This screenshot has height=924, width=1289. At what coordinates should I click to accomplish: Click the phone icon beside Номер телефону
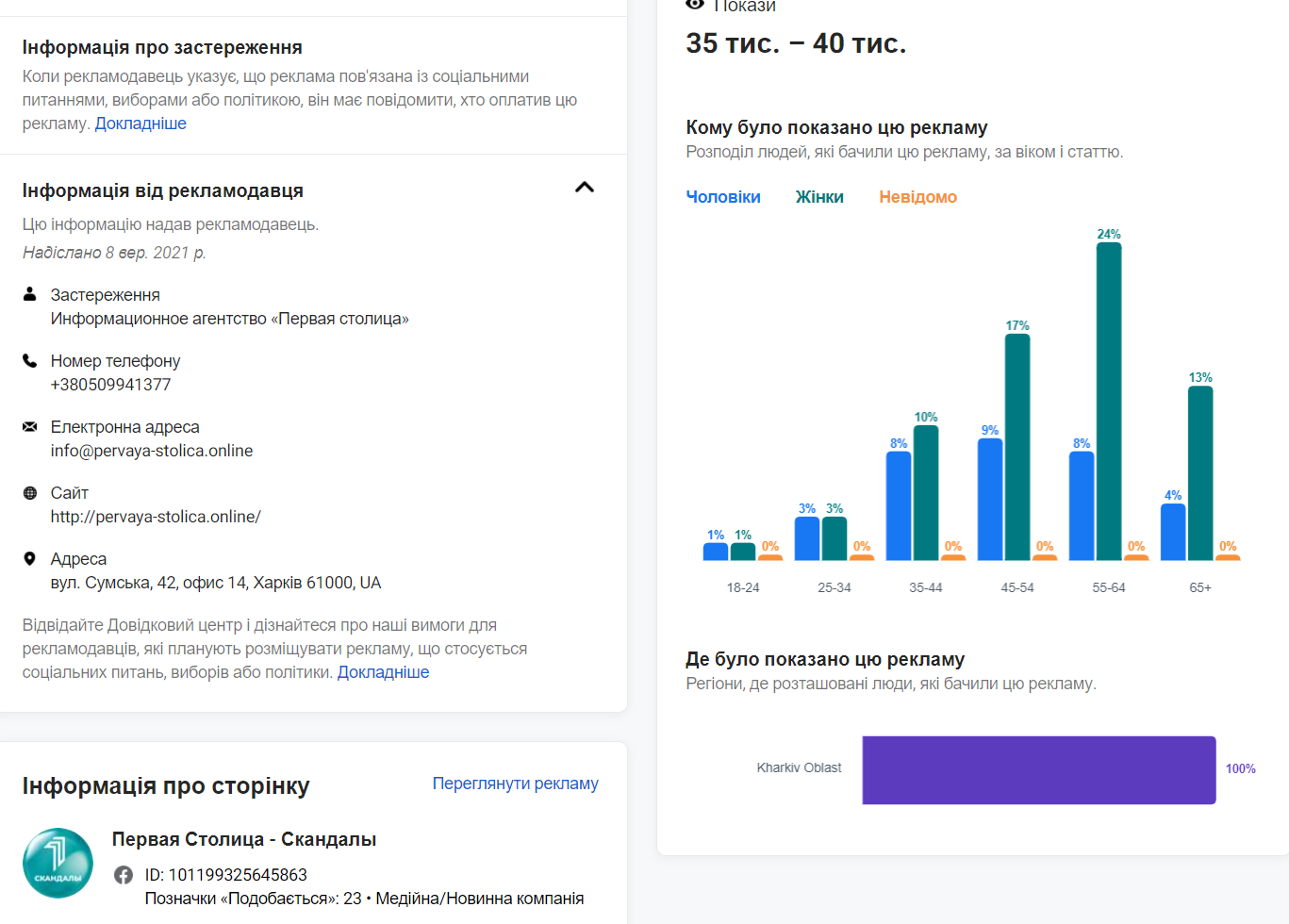tap(30, 360)
